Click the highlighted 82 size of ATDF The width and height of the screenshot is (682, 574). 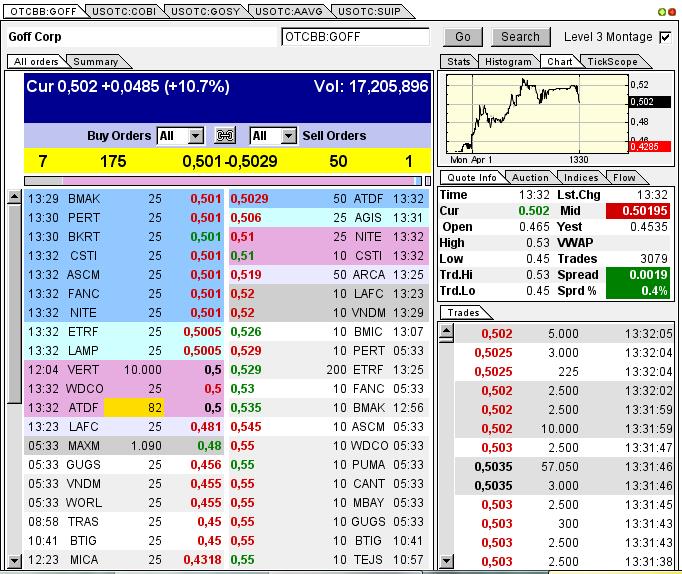(134, 408)
